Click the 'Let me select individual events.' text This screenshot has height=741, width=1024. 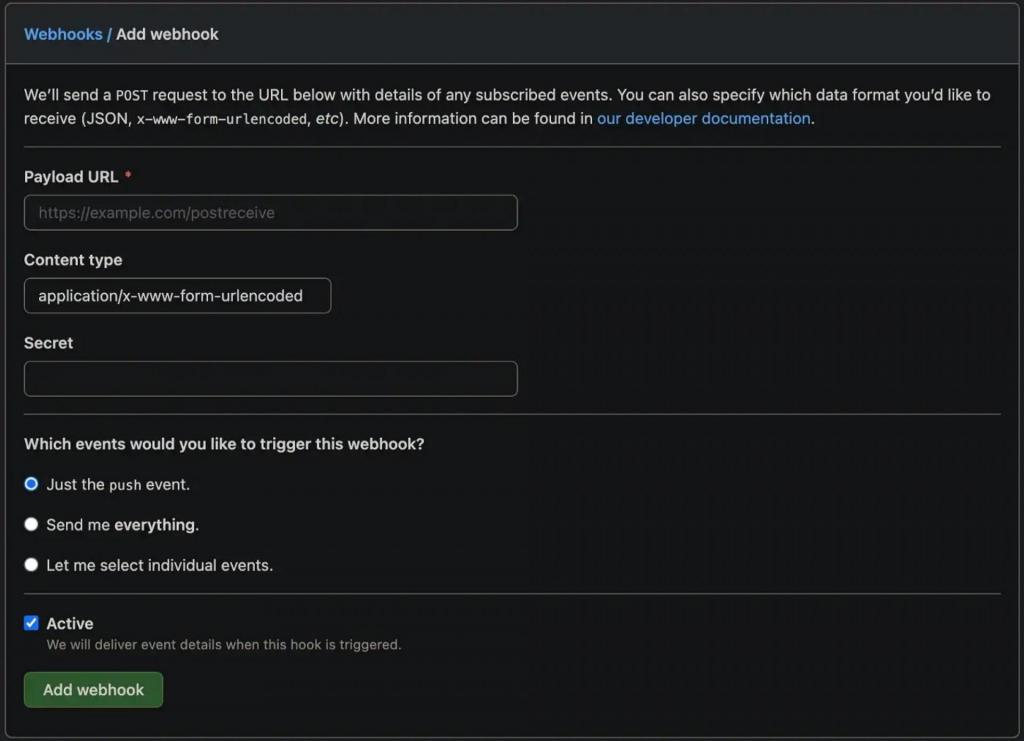[159, 566]
